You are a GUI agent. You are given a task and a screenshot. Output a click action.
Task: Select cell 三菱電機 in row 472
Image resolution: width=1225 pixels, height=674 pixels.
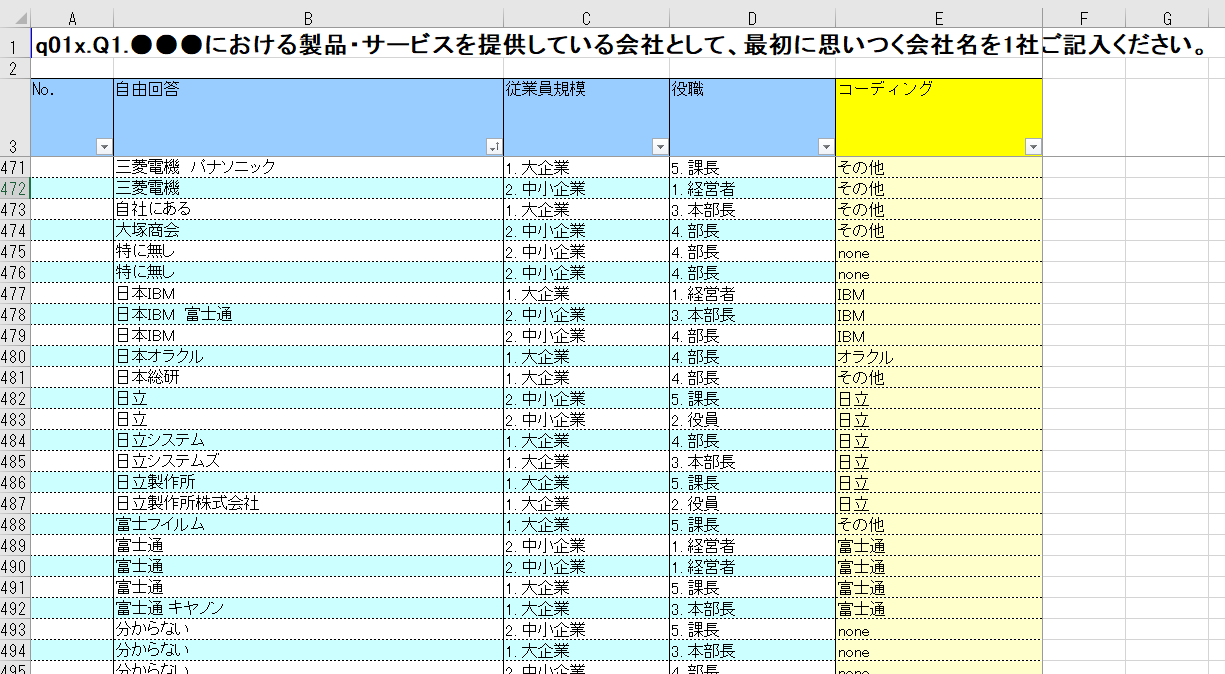click(x=308, y=188)
